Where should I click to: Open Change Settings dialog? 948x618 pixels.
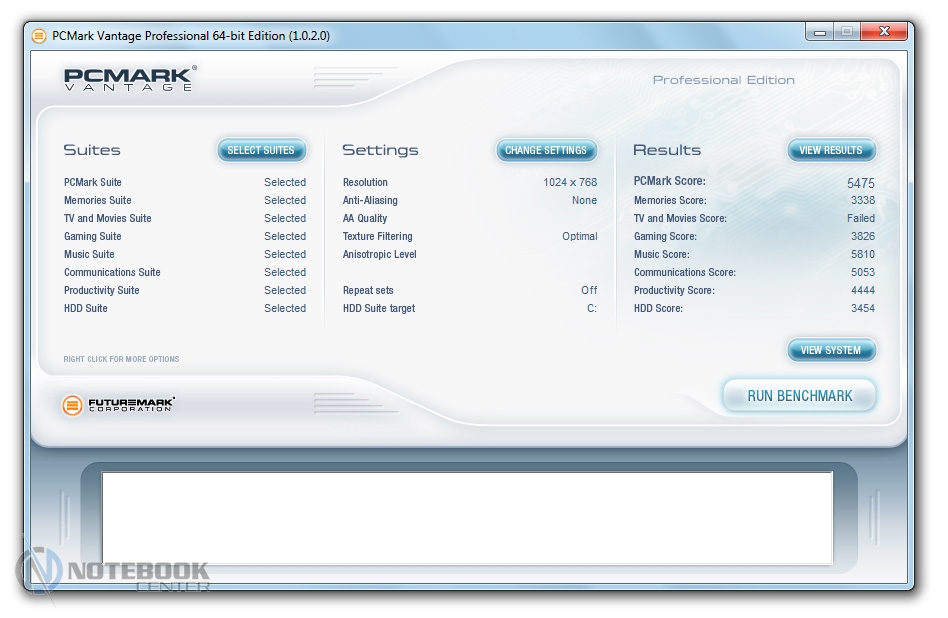point(547,150)
